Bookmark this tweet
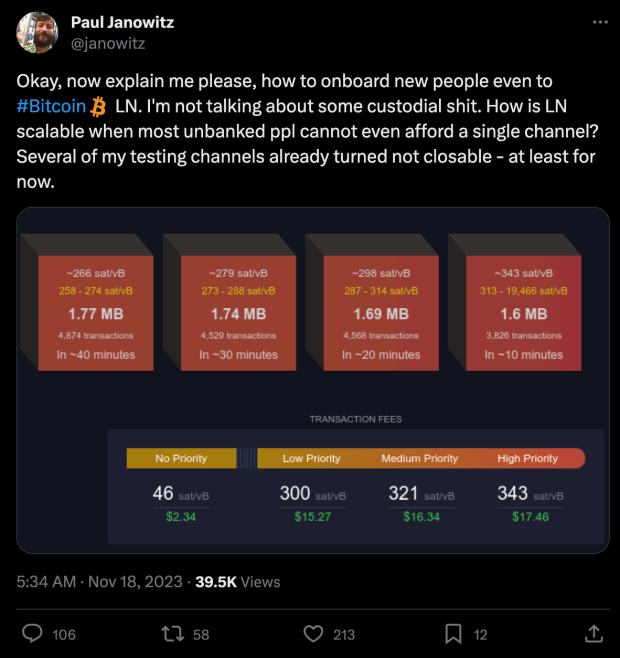Image resolution: width=620 pixels, height=658 pixels. pyautogui.click(x=453, y=633)
